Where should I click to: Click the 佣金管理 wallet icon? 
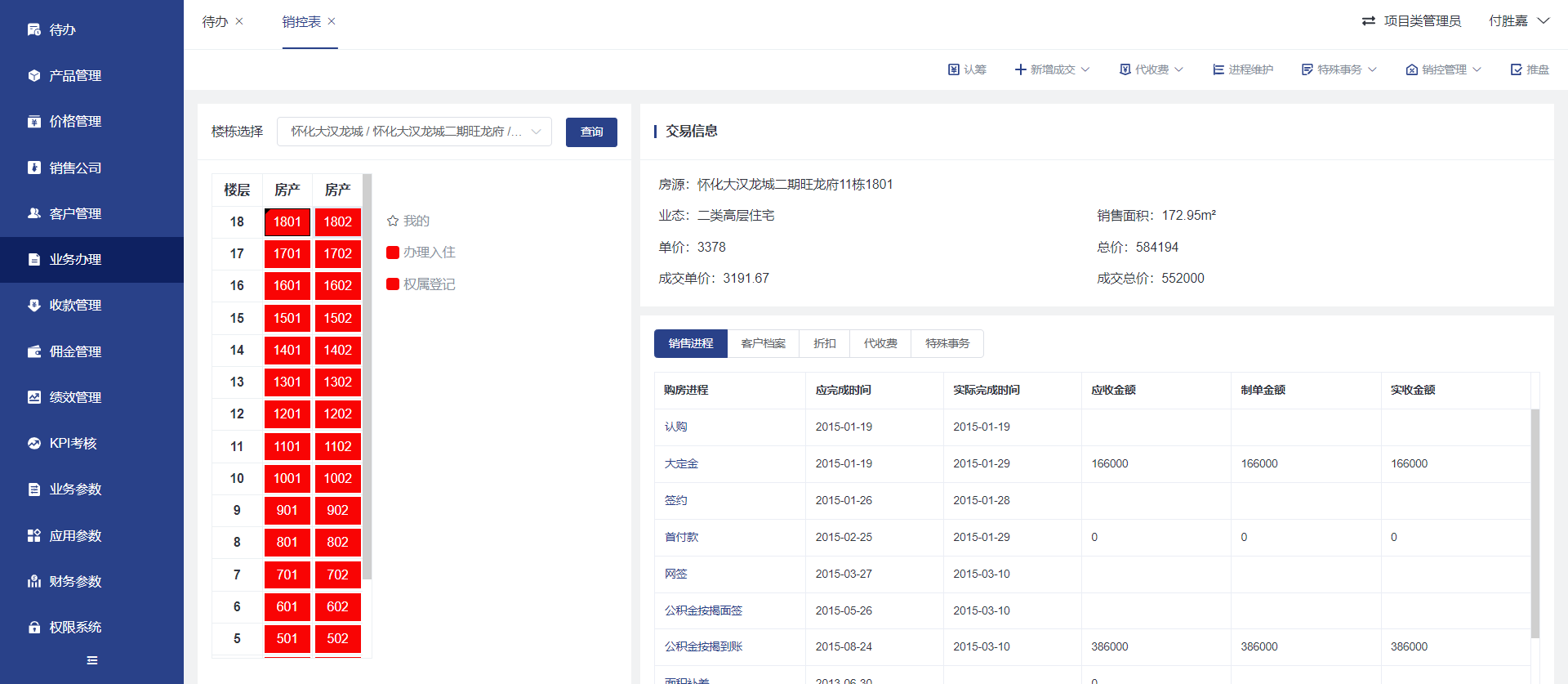(34, 351)
